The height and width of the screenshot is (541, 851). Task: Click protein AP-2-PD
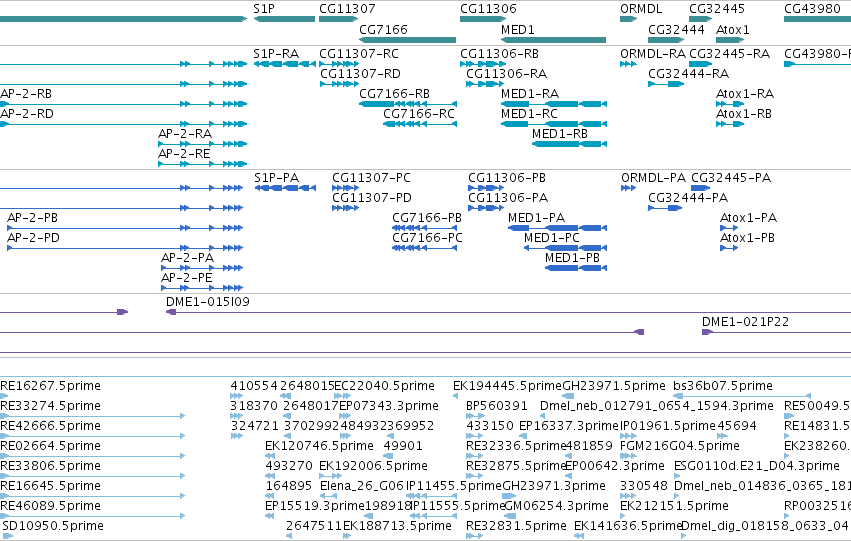click(x=33, y=238)
